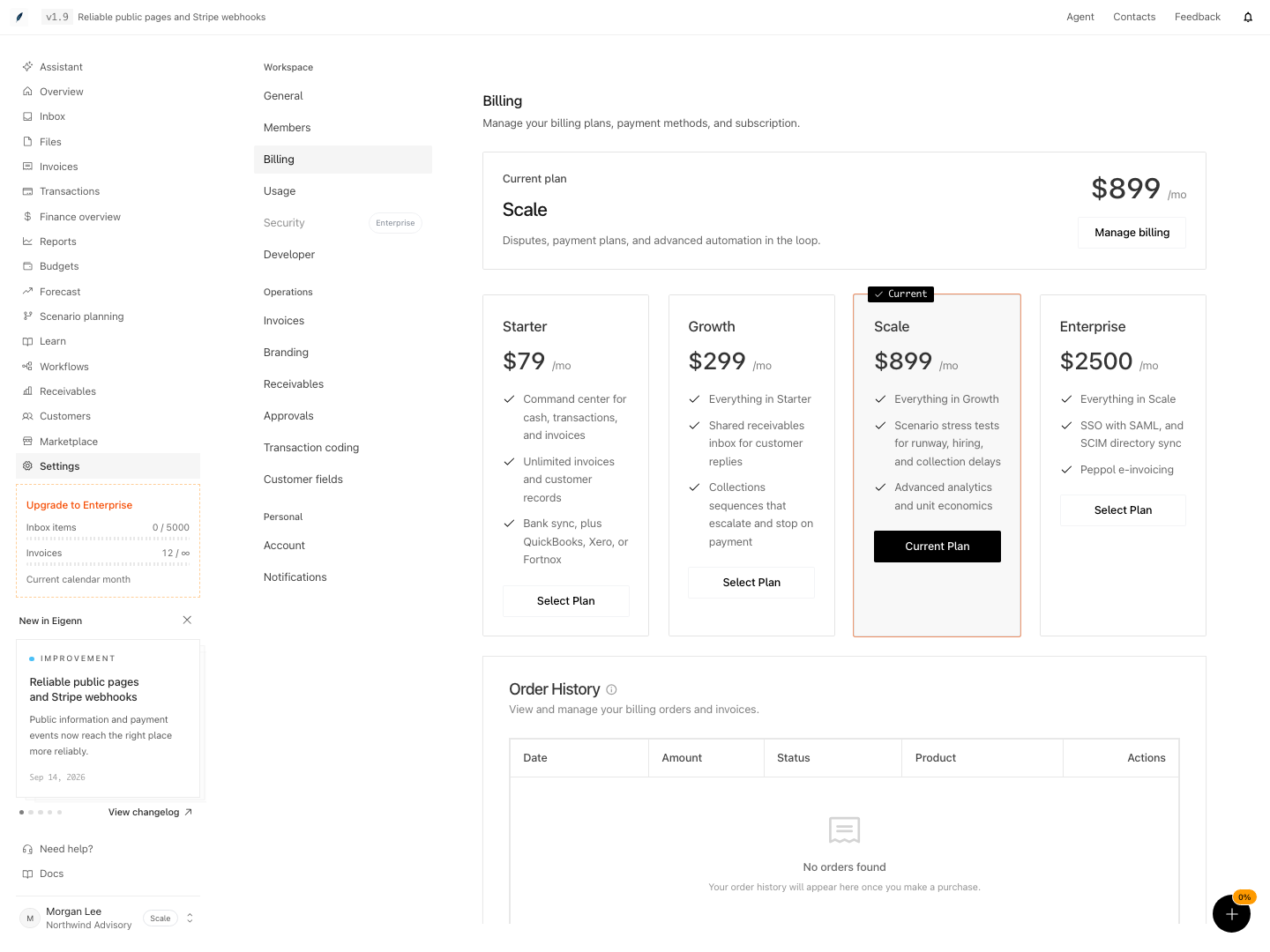This screenshot has height=952, width=1270.
Task: Click the Inbox icon in sidebar
Action: tap(27, 116)
